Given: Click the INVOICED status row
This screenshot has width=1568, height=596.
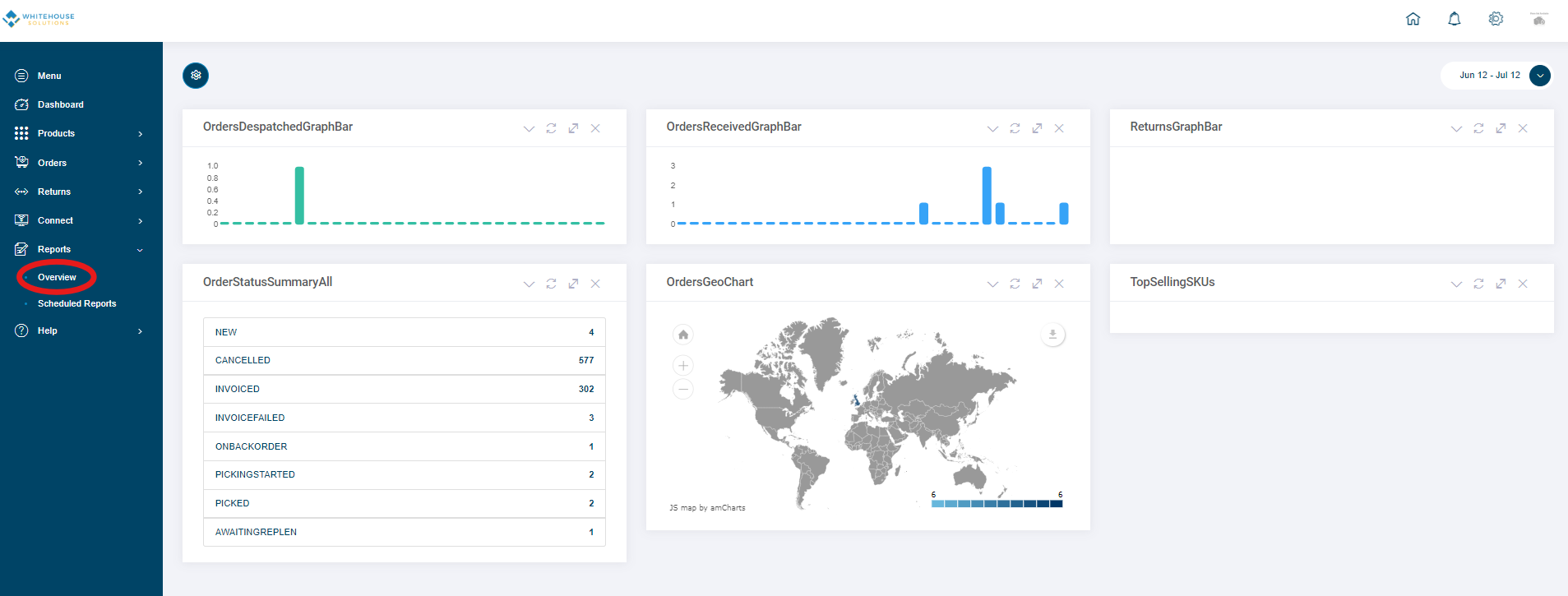Looking at the screenshot, I should tap(405, 390).
